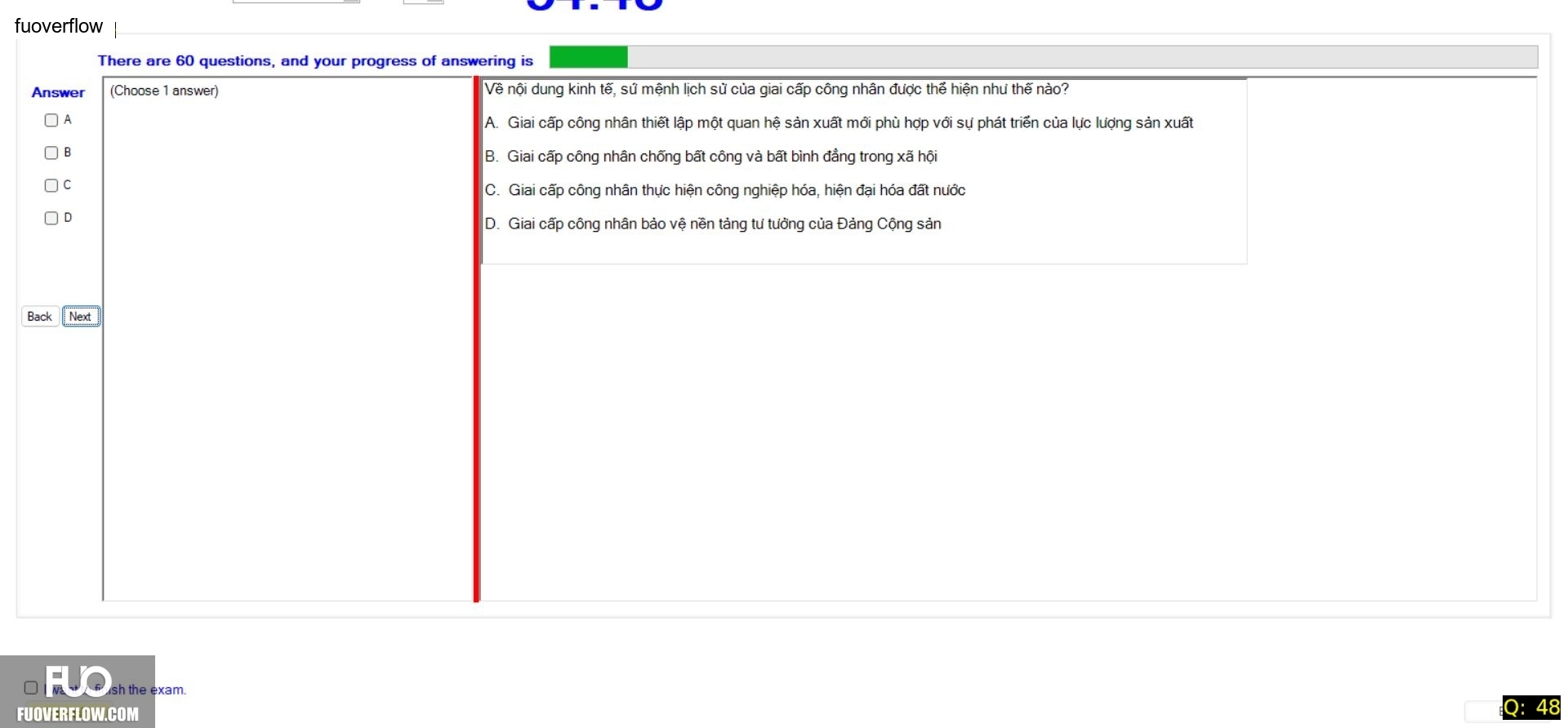This screenshot has width=1568, height=728.
Task: Advance to the next question with Next
Action: pos(81,317)
